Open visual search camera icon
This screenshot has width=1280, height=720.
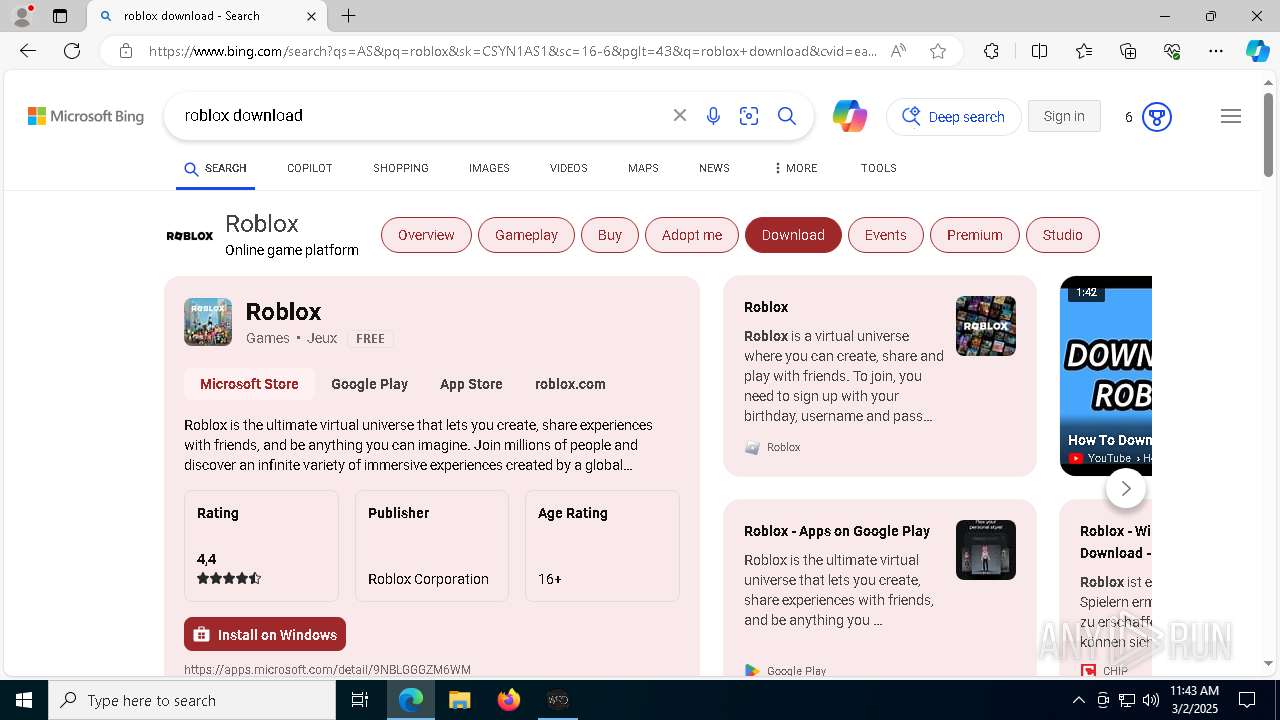749,116
